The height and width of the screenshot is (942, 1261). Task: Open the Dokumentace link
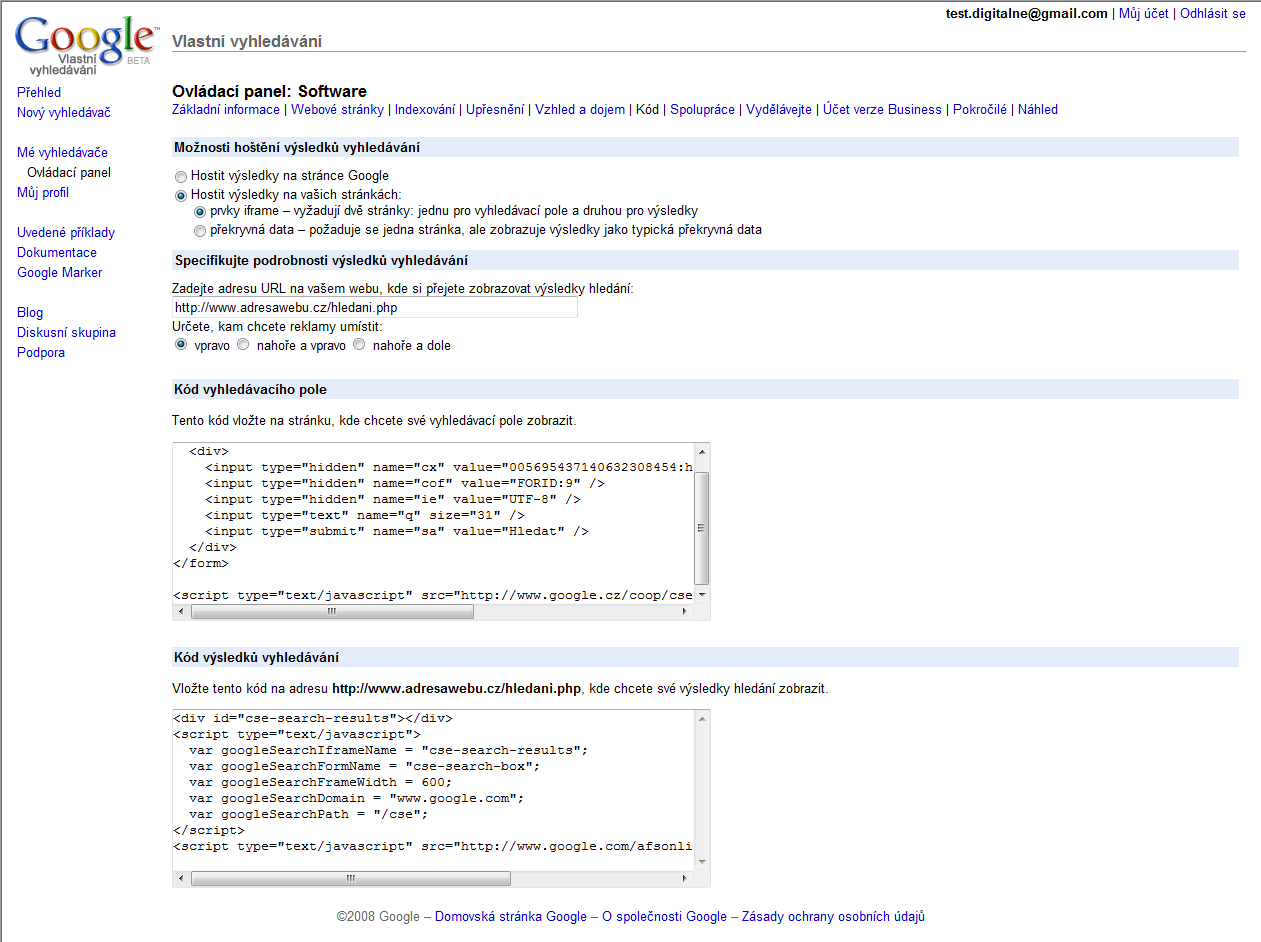pyautogui.click(x=57, y=252)
